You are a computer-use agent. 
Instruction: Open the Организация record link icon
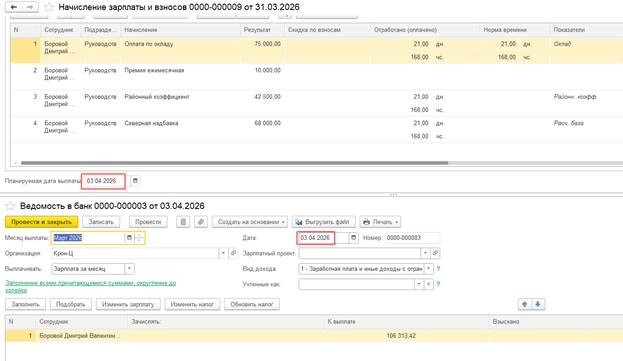click(234, 253)
